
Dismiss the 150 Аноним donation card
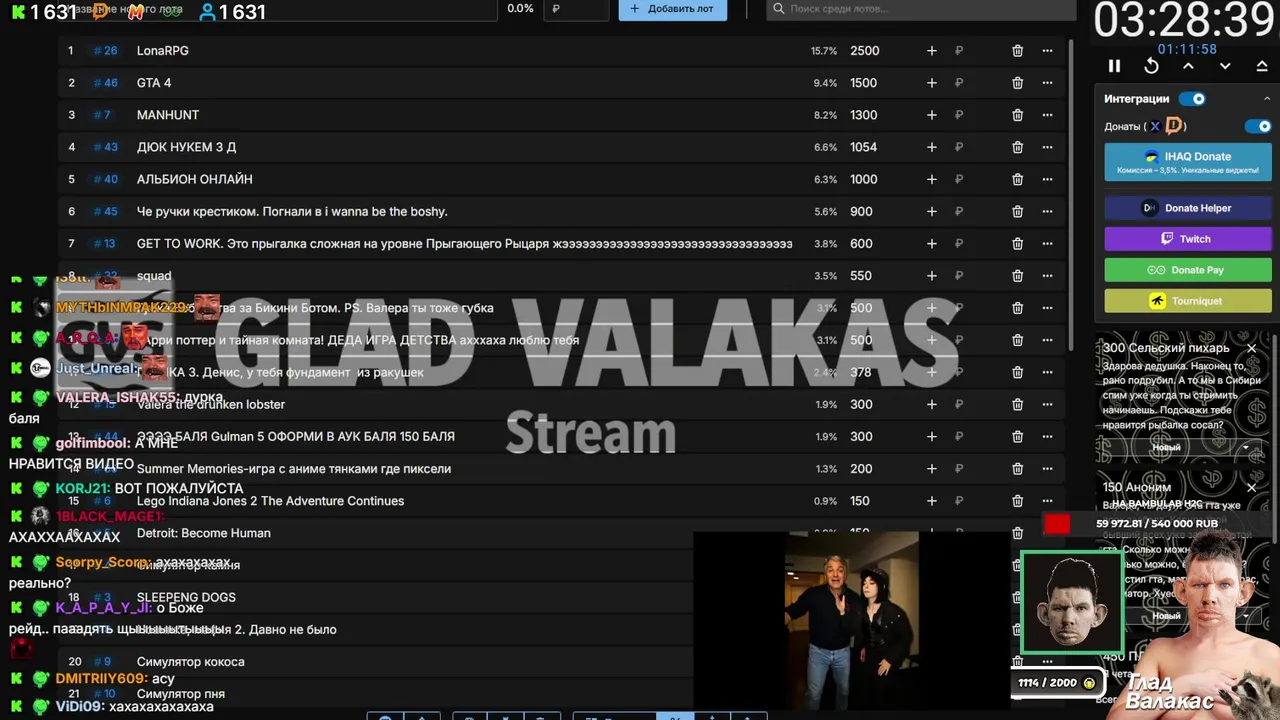tap(1251, 488)
